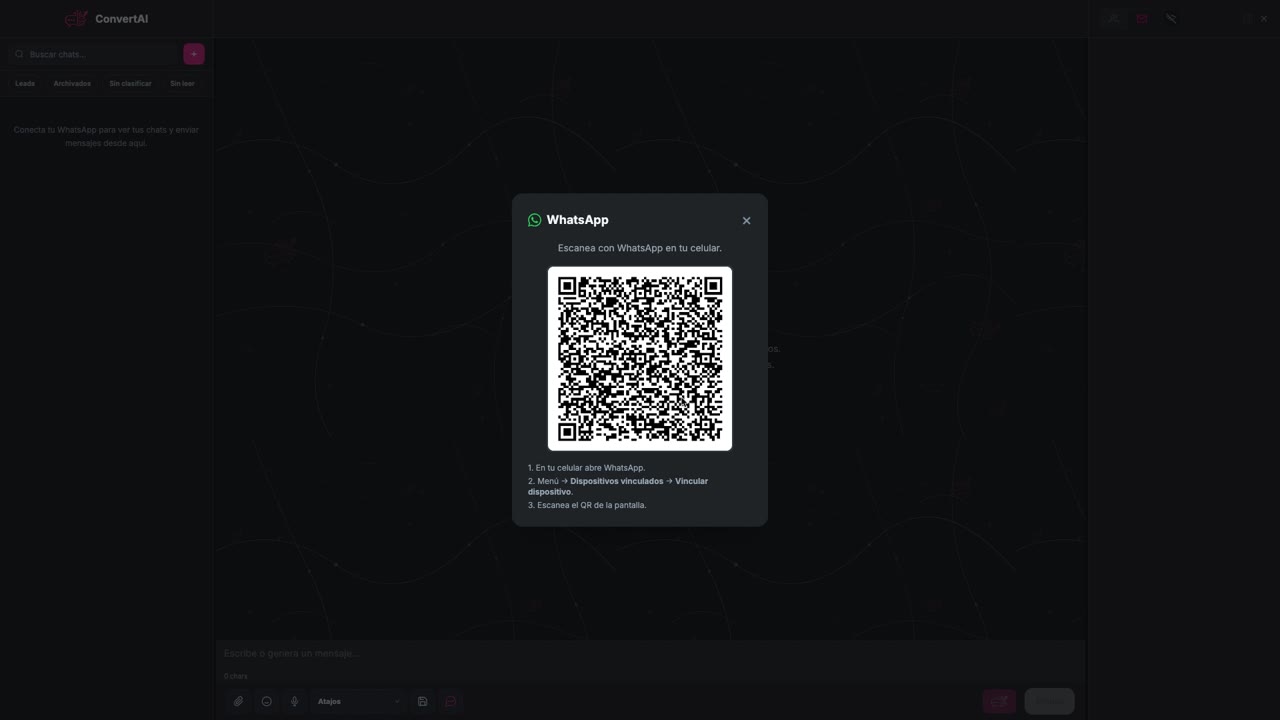The height and width of the screenshot is (720, 1280).
Task: Open the Atajos shortcuts dropdown
Action: tap(358, 701)
